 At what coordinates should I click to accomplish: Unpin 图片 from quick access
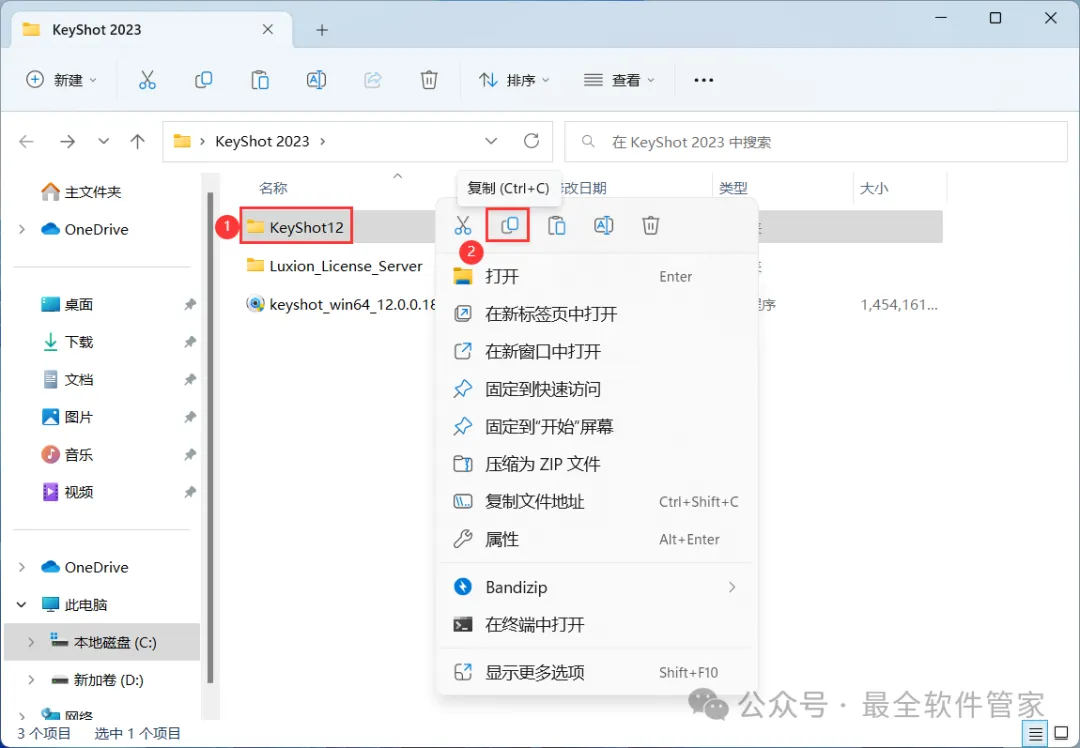tap(190, 417)
